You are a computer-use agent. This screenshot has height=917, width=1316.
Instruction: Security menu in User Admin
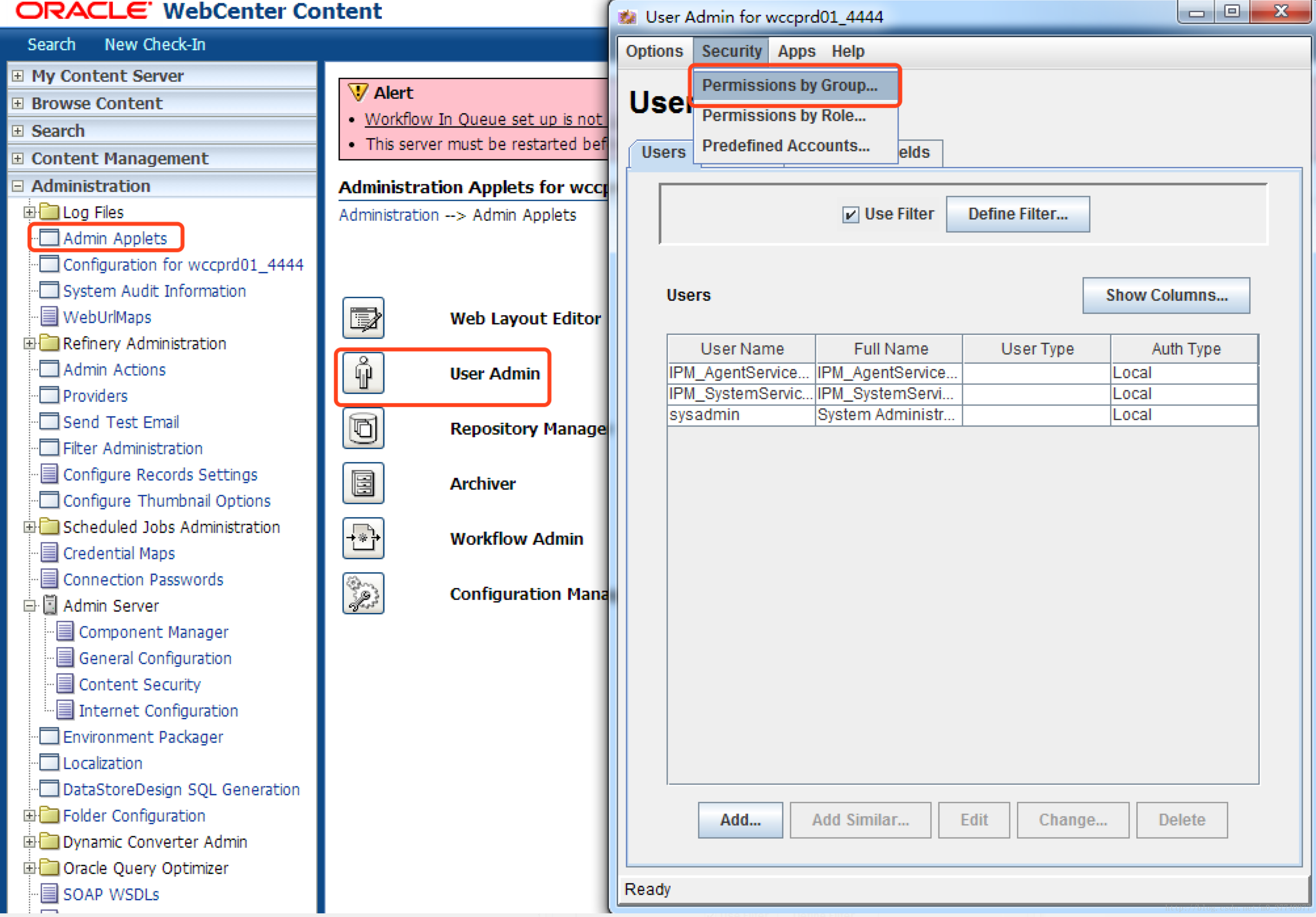click(731, 51)
